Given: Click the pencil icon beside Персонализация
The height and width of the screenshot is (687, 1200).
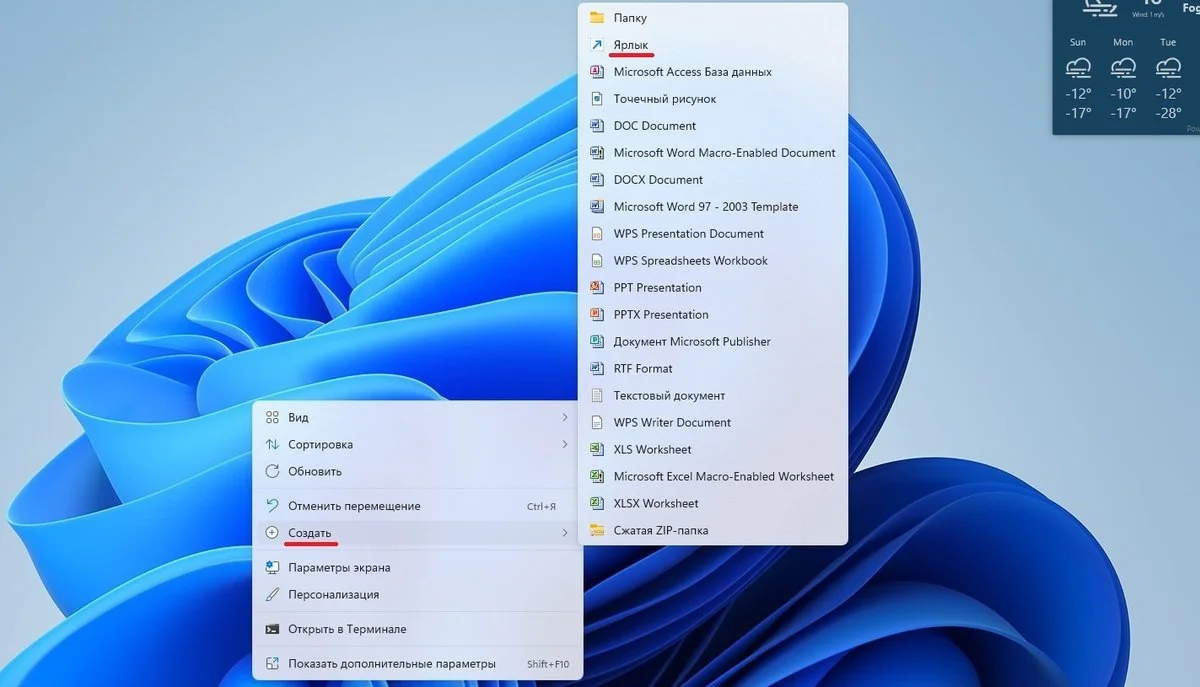Looking at the screenshot, I should tap(271, 594).
